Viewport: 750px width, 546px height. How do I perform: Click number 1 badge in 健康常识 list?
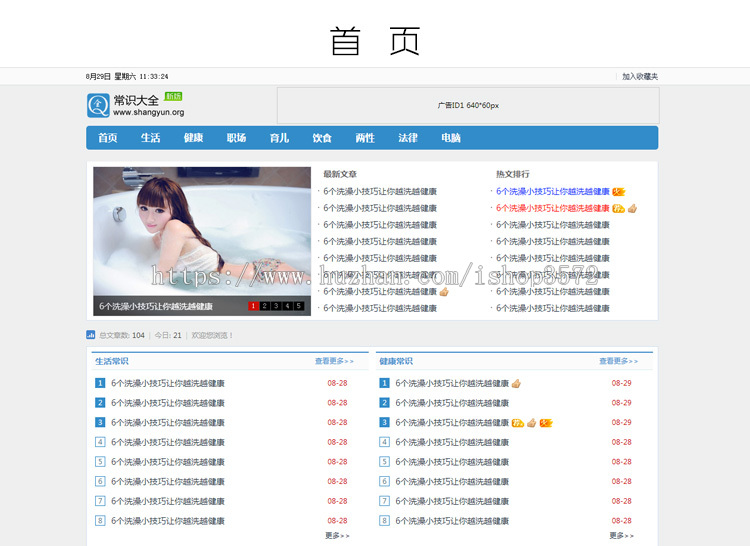pyautogui.click(x=384, y=383)
